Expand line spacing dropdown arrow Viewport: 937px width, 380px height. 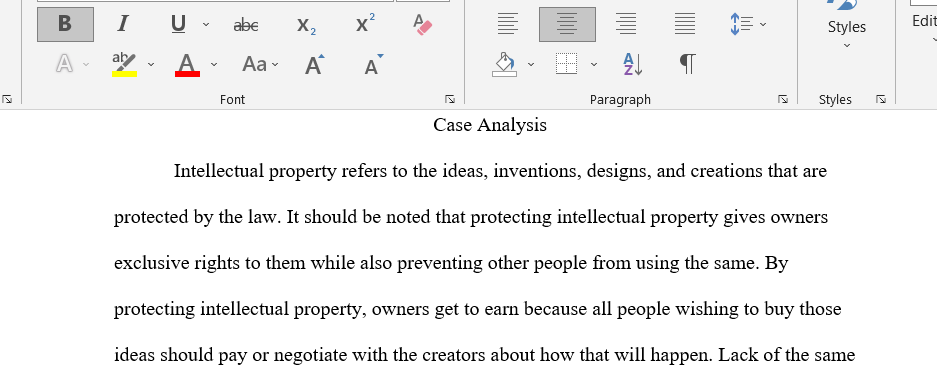[x=763, y=24]
